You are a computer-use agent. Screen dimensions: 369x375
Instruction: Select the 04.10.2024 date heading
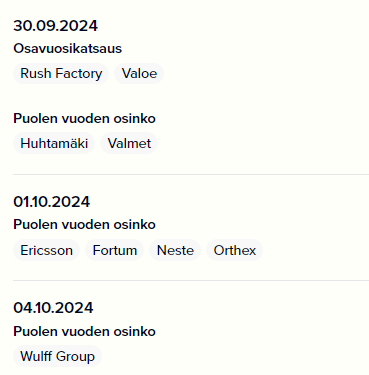pos(53,308)
